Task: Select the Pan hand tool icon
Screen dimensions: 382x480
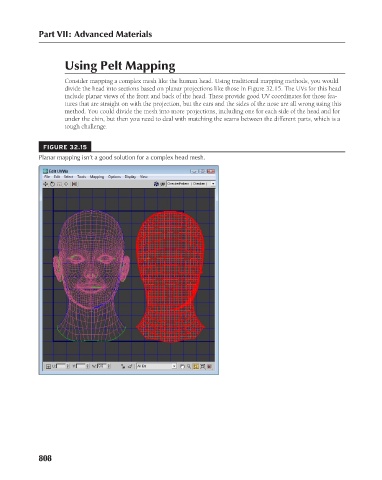Action: coord(182,366)
